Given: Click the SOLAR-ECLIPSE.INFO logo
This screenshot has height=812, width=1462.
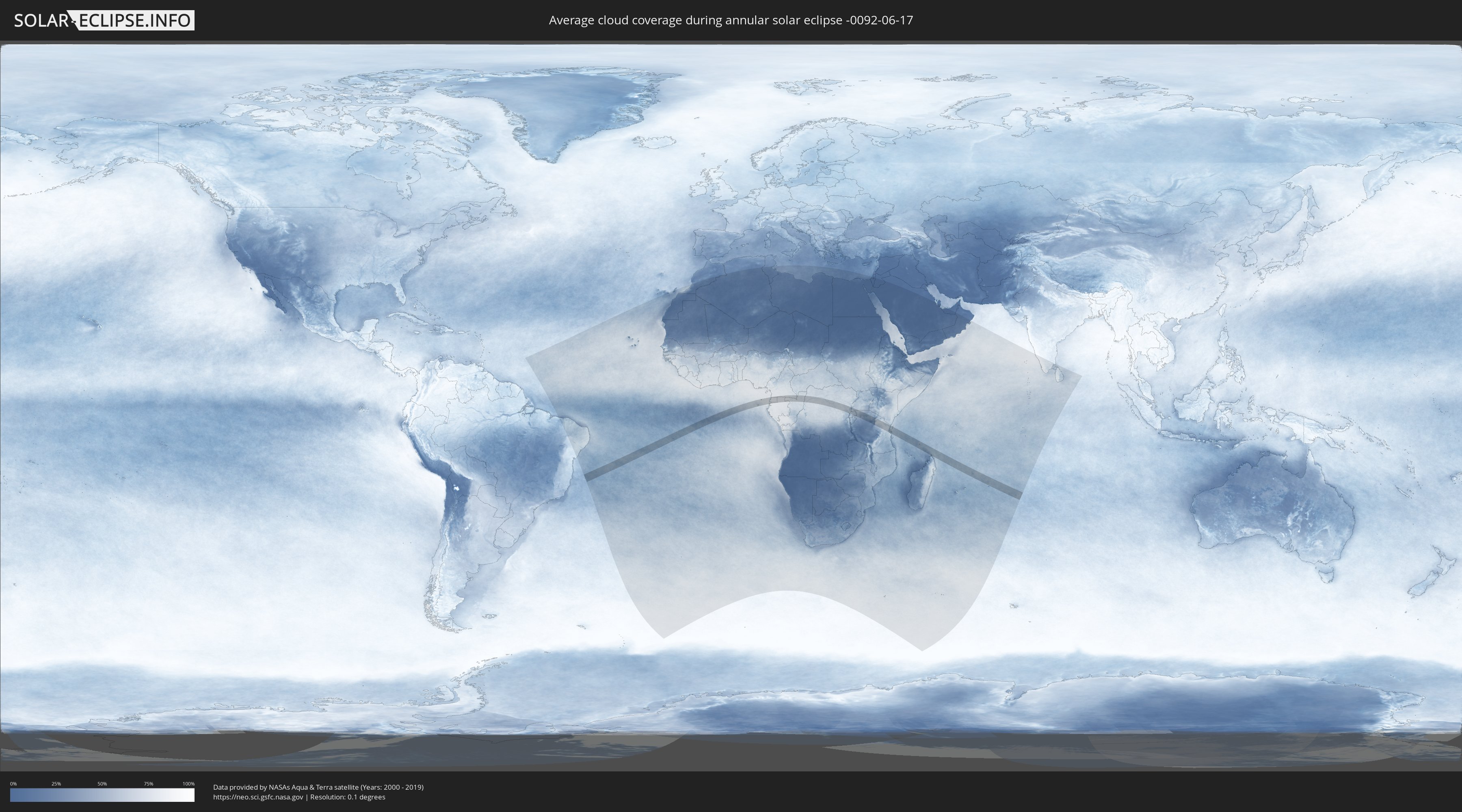Looking at the screenshot, I should (104, 20).
